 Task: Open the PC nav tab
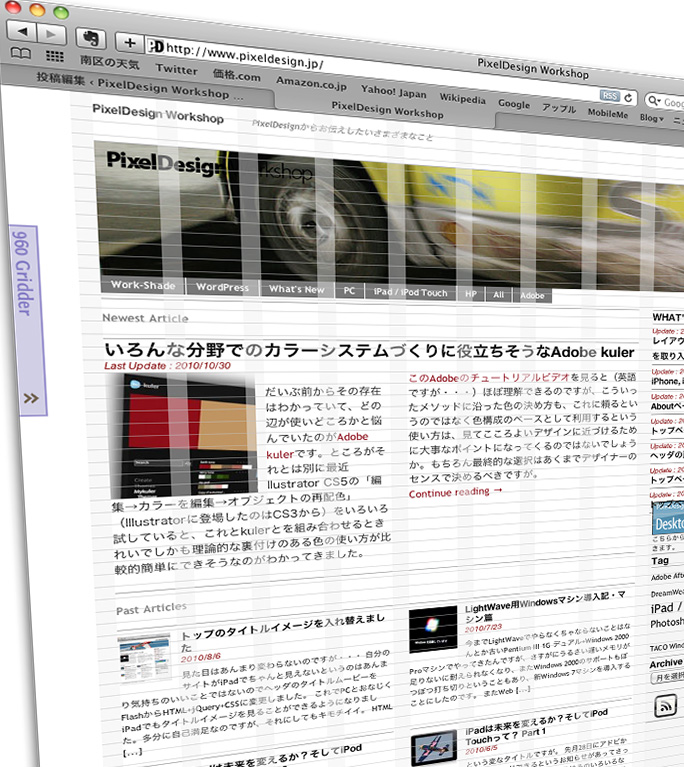(x=349, y=291)
